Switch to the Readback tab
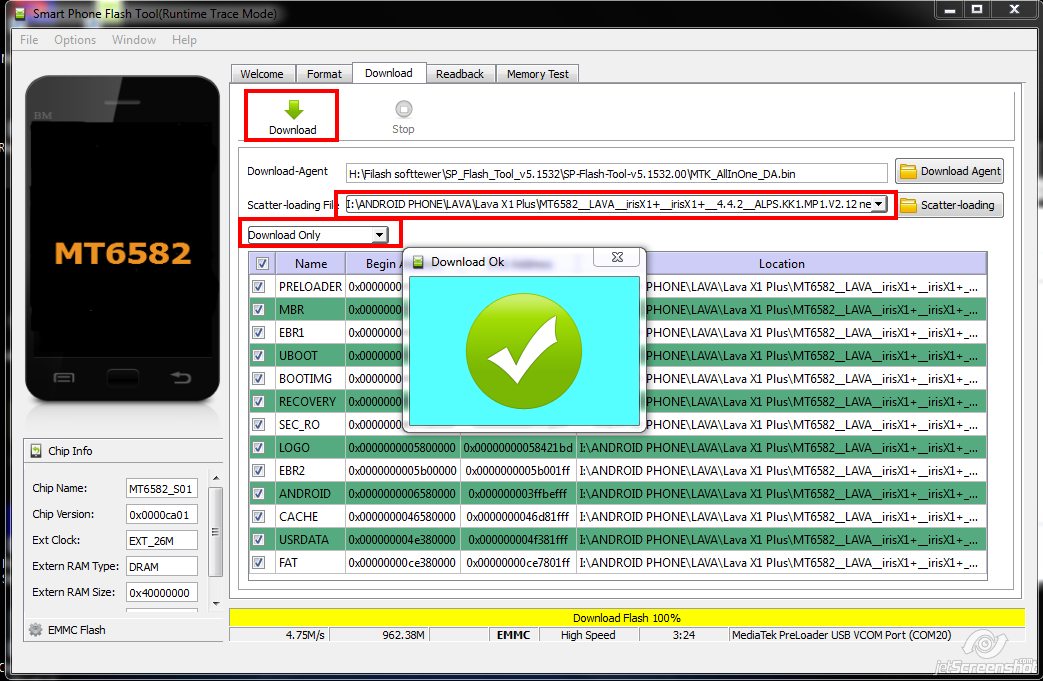 point(460,74)
